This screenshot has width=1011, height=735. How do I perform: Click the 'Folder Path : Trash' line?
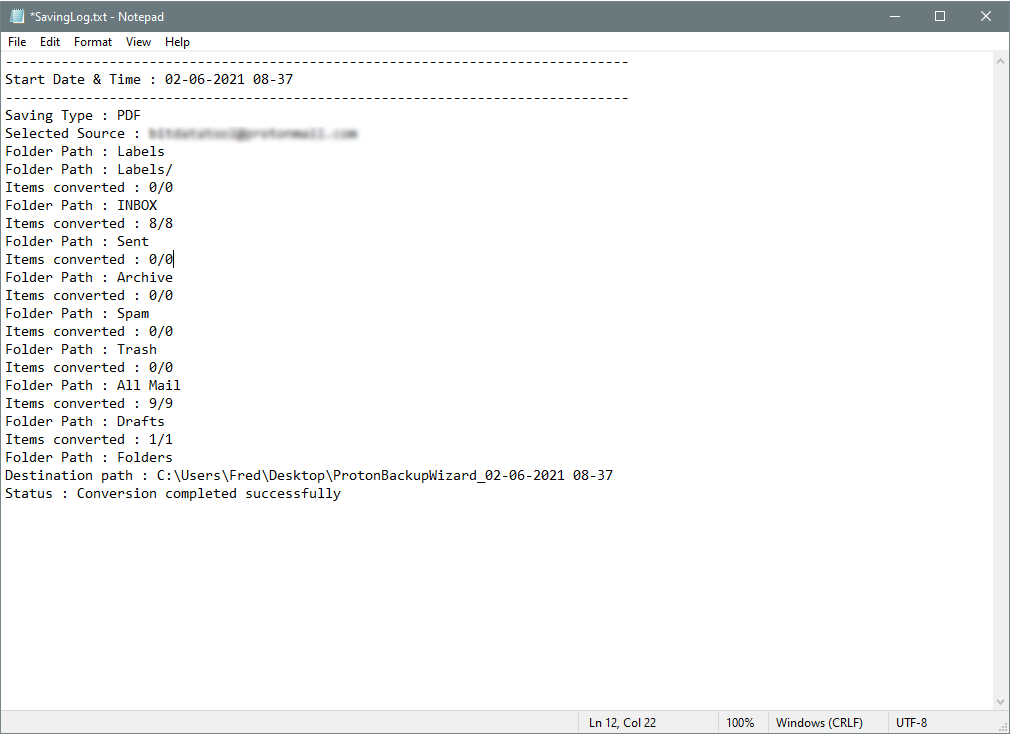click(x=81, y=350)
